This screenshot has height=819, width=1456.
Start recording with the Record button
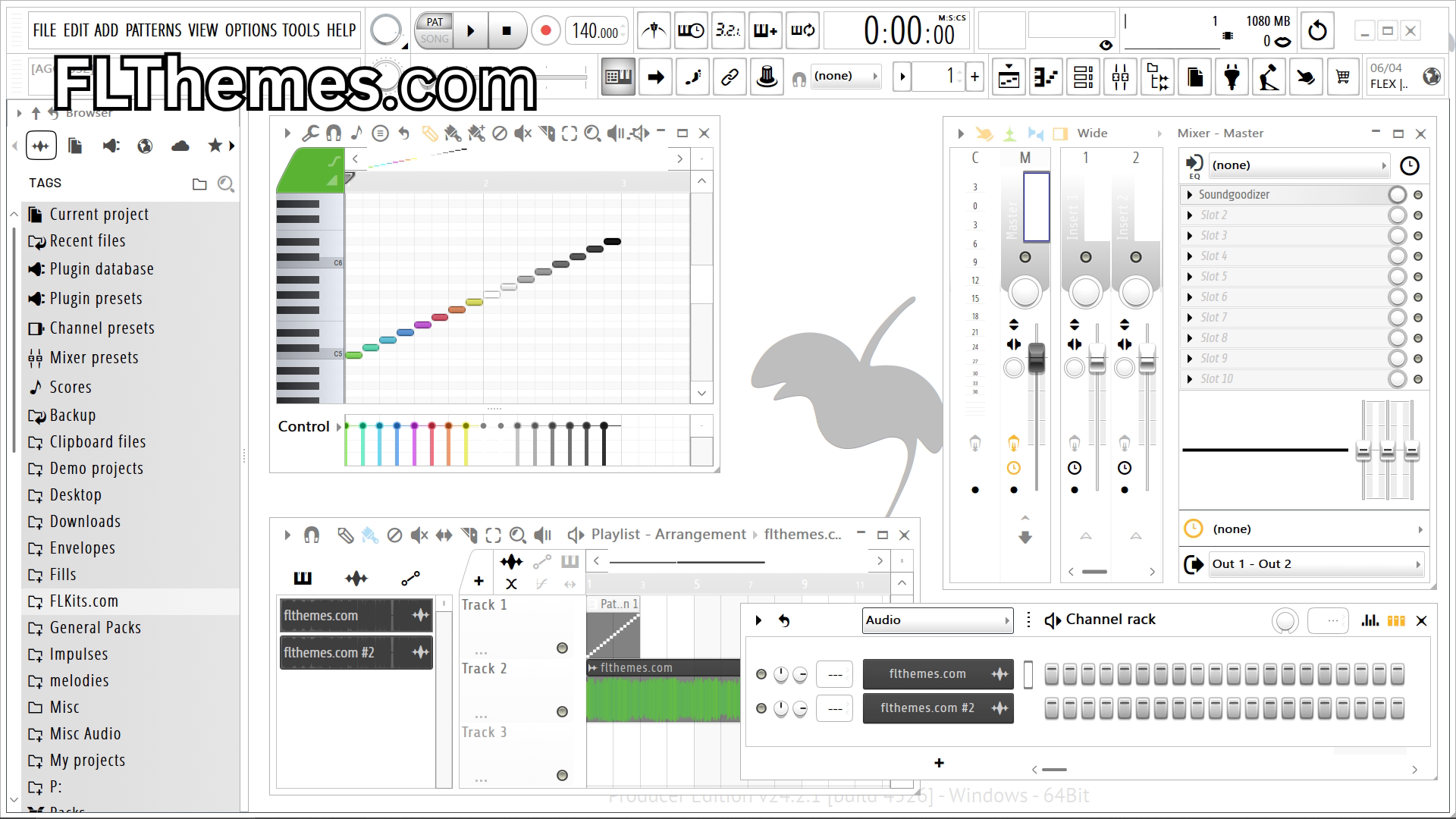pyautogui.click(x=545, y=31)
